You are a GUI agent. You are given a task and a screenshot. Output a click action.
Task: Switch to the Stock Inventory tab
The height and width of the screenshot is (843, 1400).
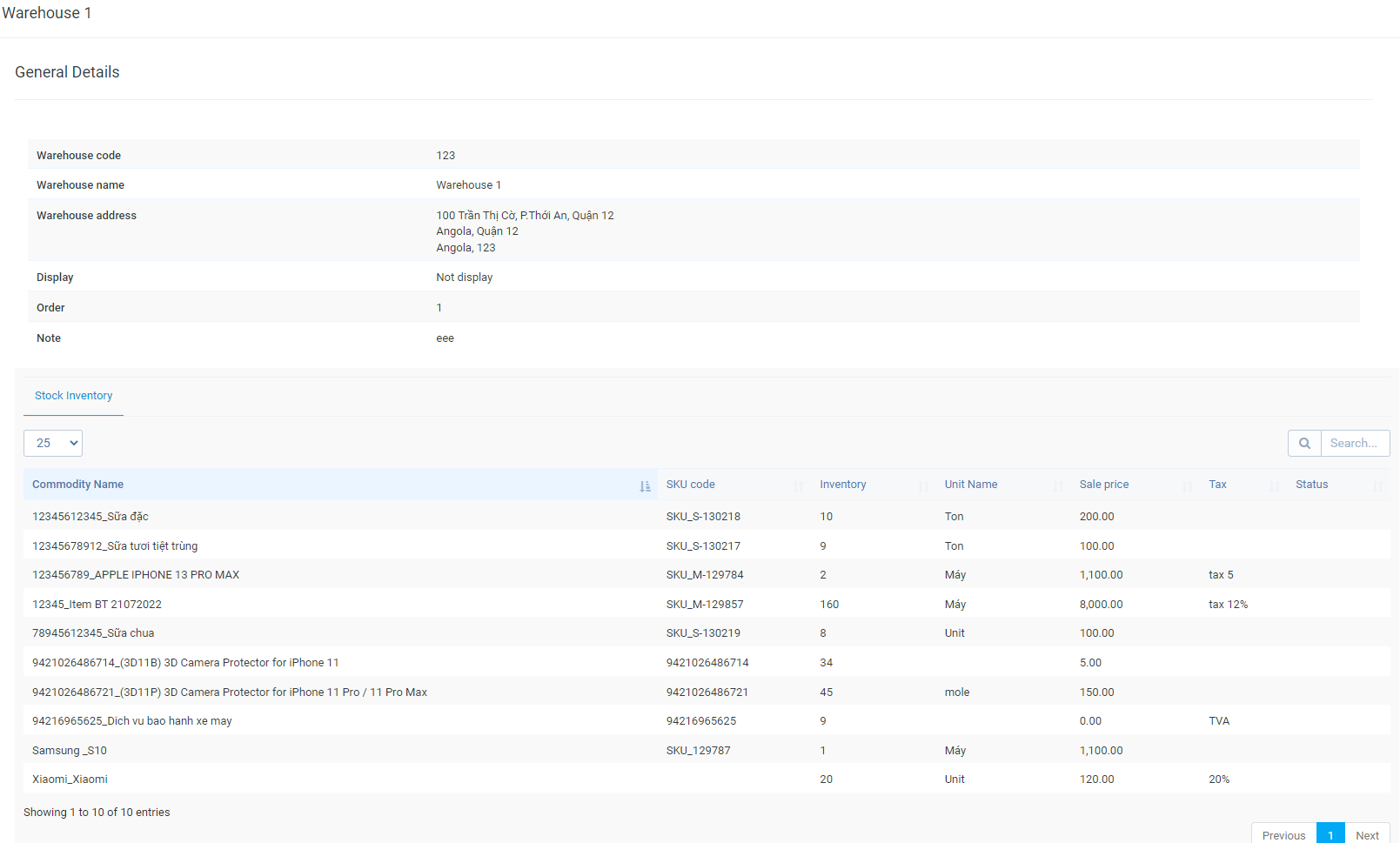click(73, 395)
